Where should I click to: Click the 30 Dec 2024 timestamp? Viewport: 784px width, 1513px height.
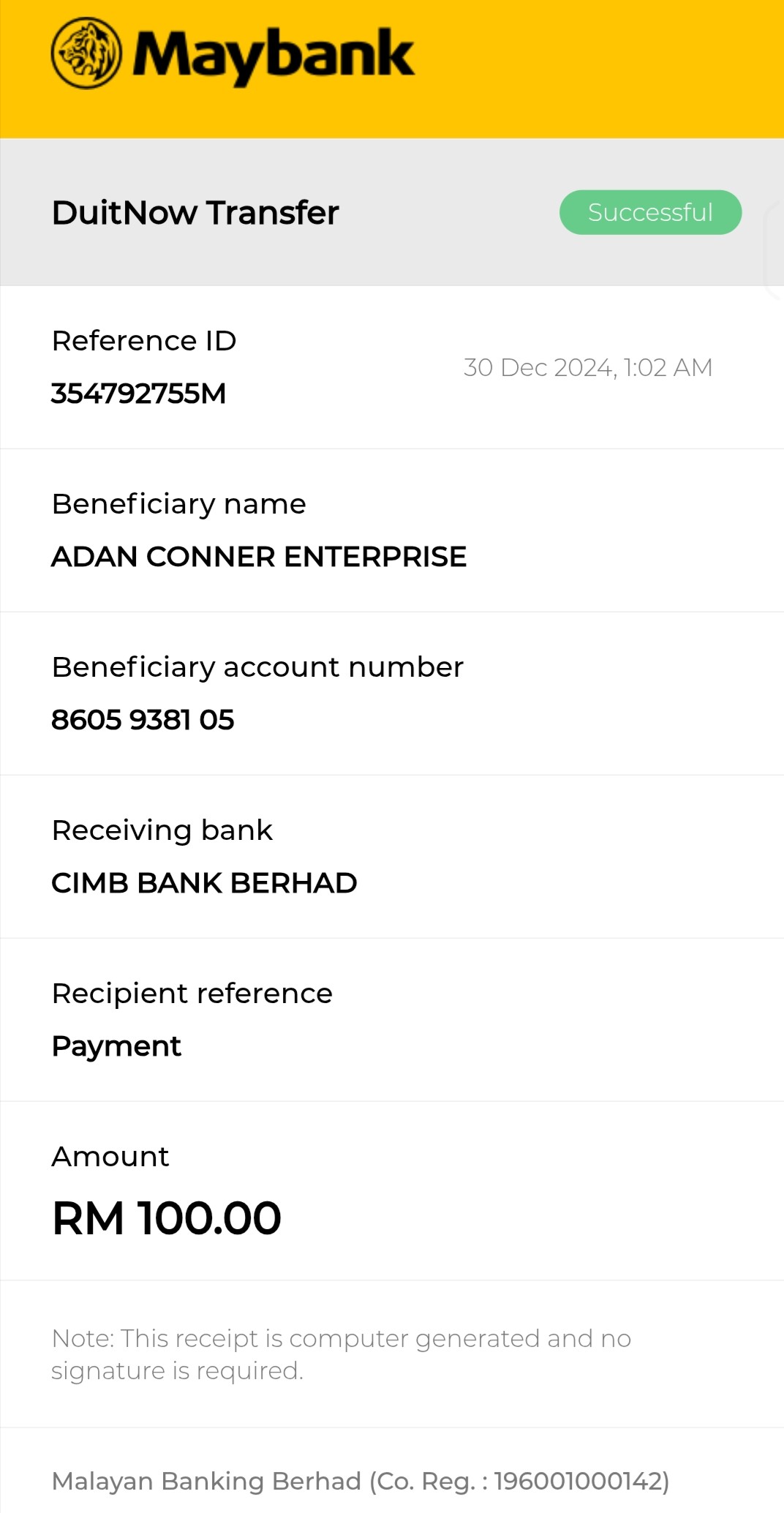coord(588,367)
